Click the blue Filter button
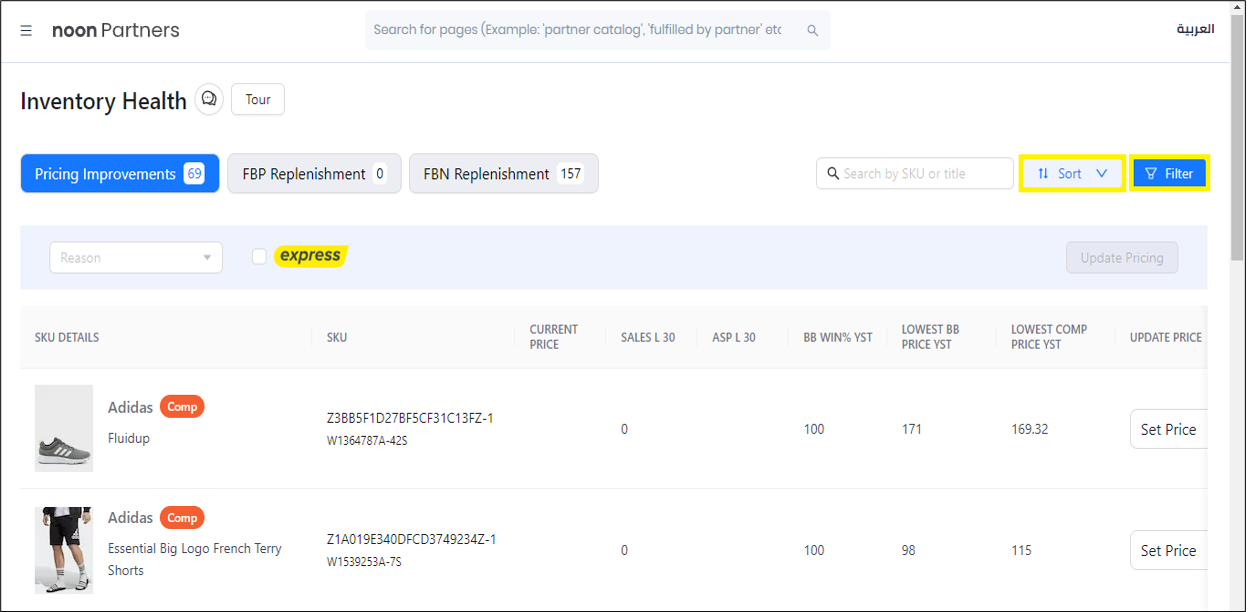This screenshot has height=612, width=1248. 1169,174
